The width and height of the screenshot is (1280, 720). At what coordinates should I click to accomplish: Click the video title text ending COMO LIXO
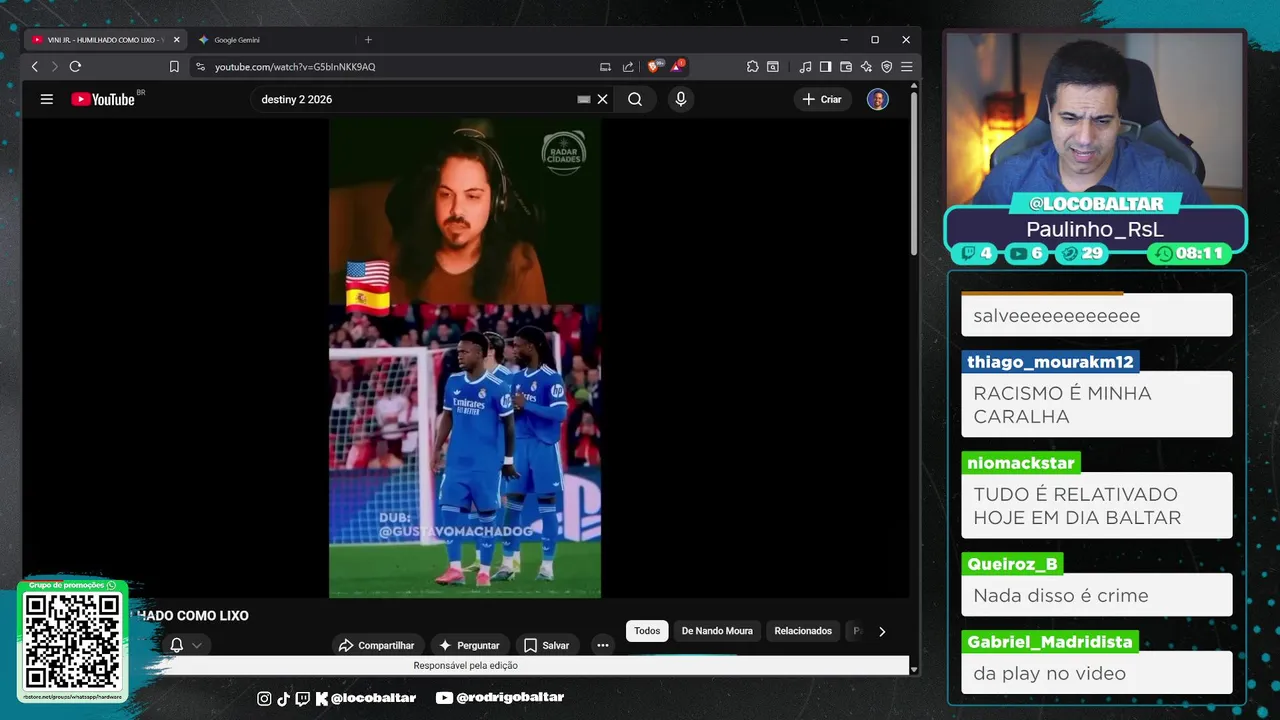pos(192,616)
